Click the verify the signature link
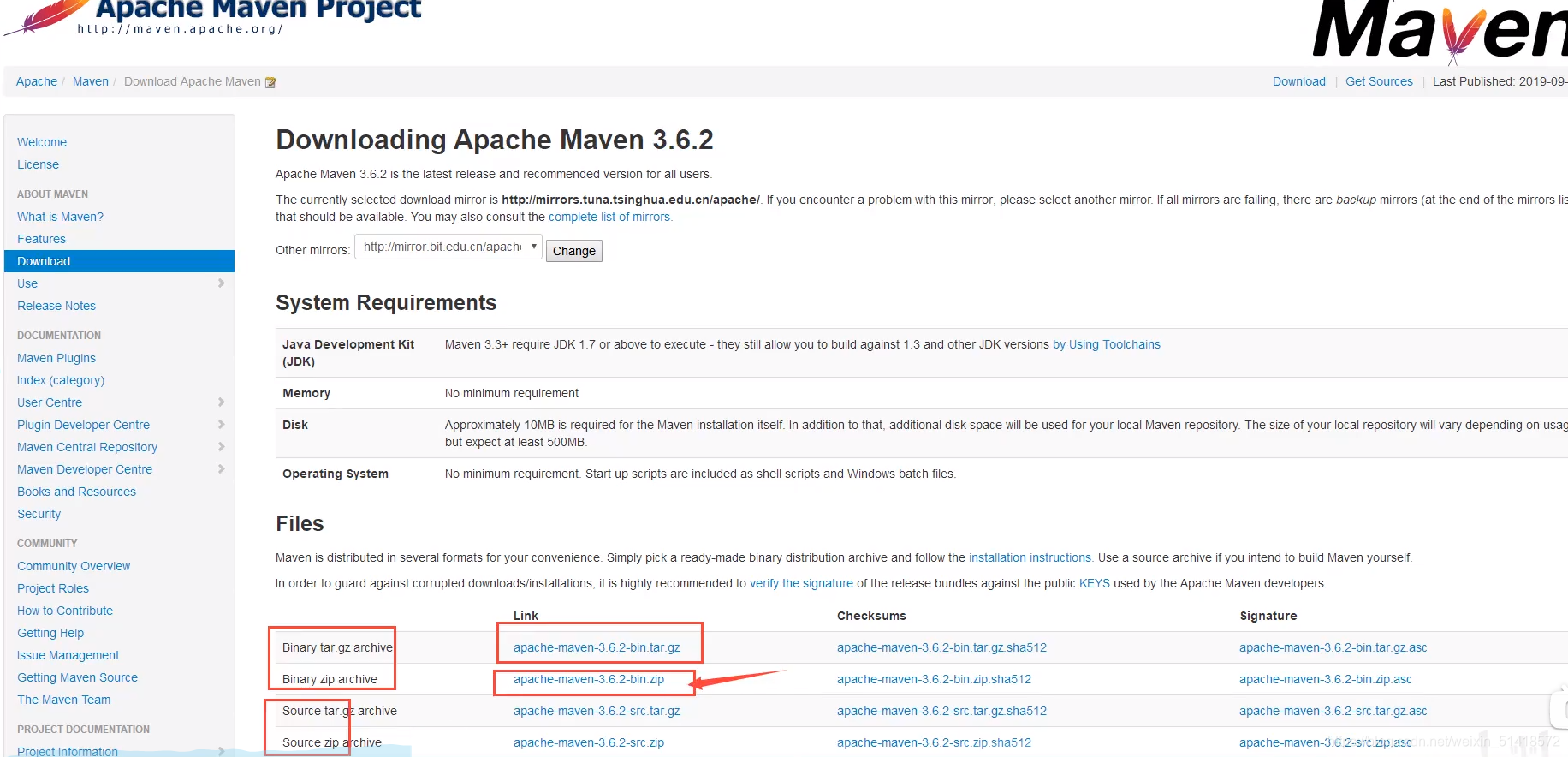Viewport: 1568px width, 757px height. pyautogui.click(x=801, y=583)
